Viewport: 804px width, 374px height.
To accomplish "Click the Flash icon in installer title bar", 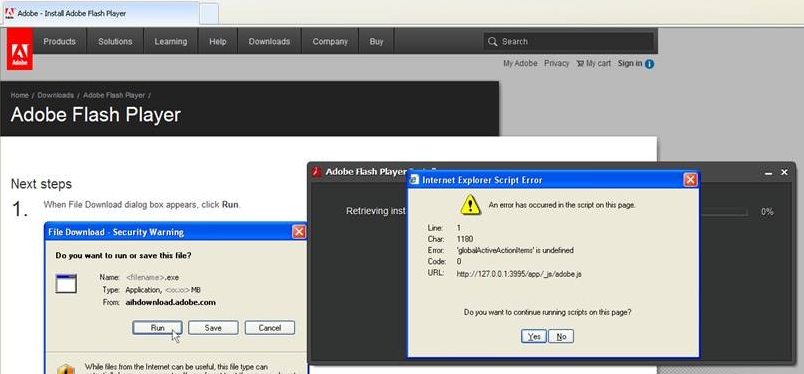I will click(317, 172).
